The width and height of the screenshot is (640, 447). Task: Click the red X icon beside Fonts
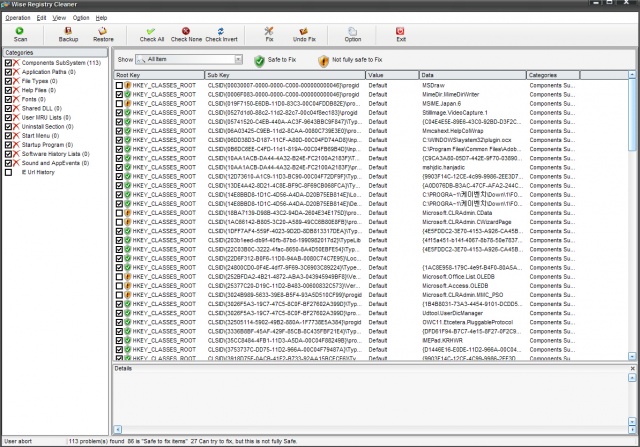coord(16,99)
